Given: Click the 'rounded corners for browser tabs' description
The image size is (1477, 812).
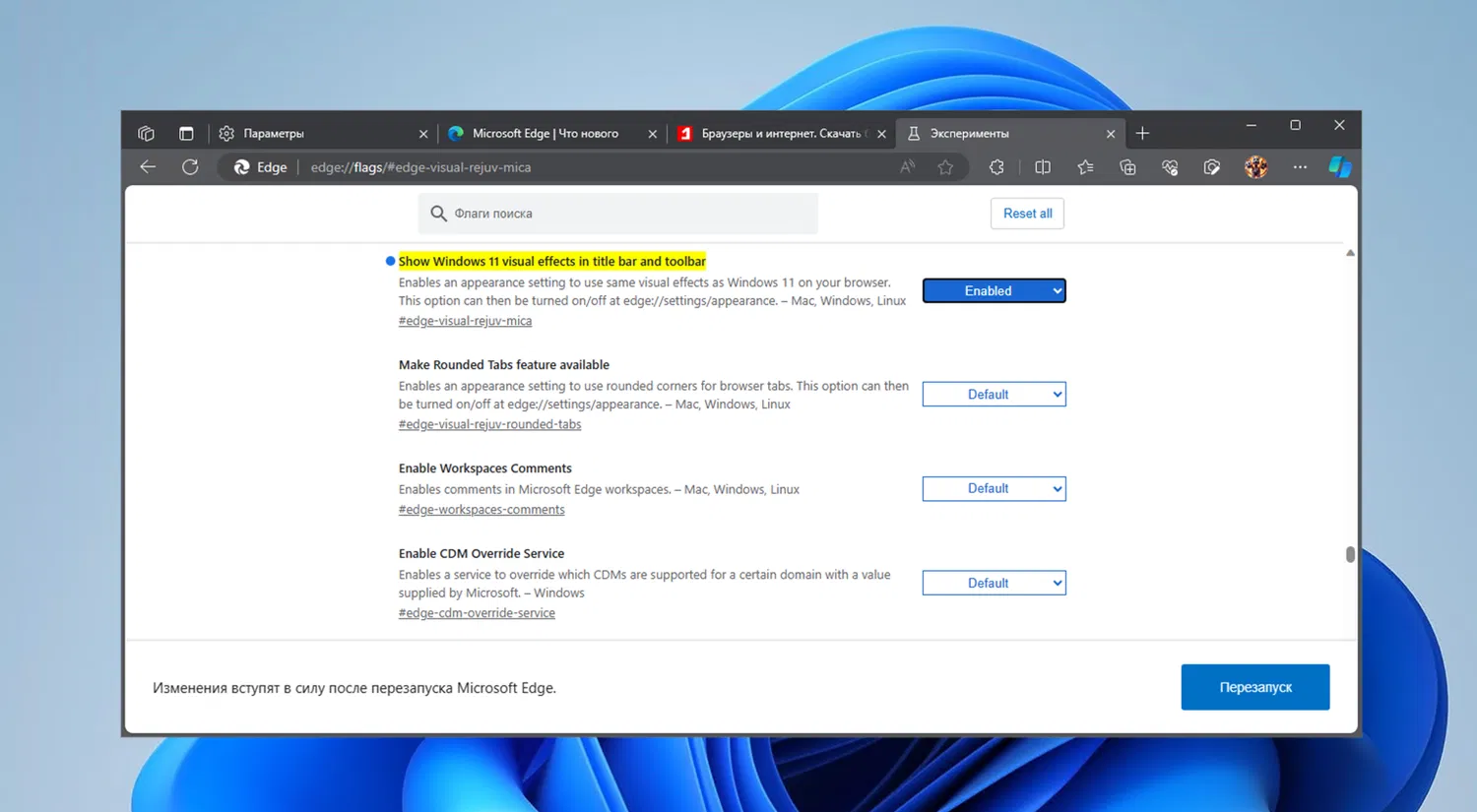Looking at the screenshot, I should [x=654, y=395].
